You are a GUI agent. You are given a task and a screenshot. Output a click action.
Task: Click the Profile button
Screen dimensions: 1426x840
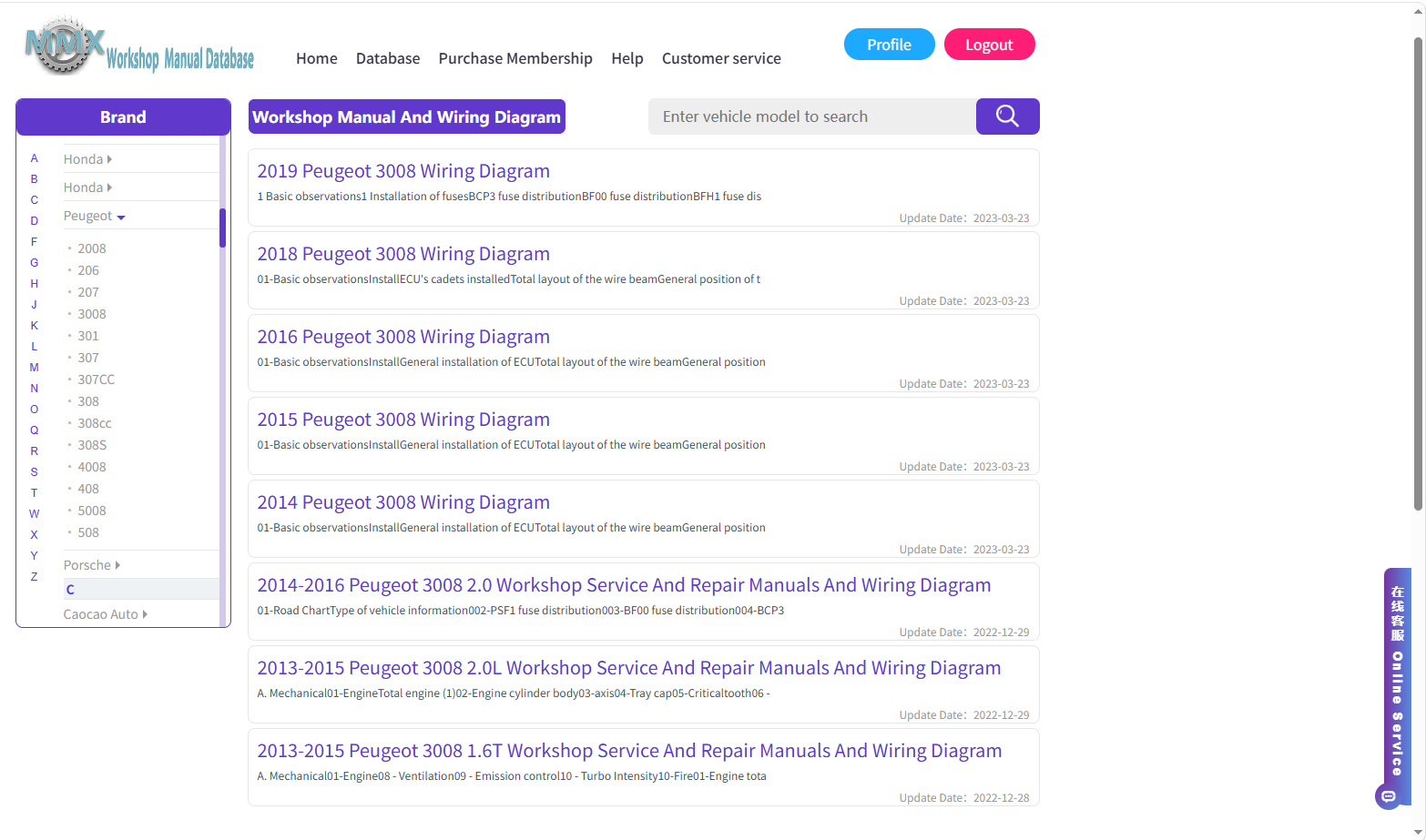[890, 45]
